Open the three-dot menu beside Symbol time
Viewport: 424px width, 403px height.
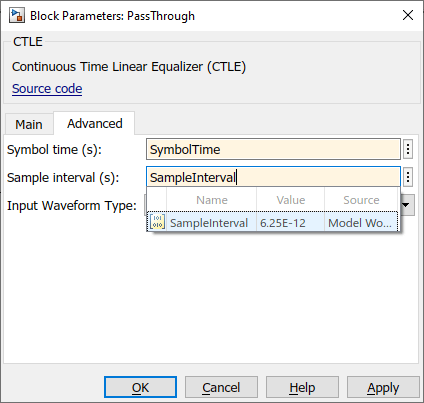[x=408, y=149]
